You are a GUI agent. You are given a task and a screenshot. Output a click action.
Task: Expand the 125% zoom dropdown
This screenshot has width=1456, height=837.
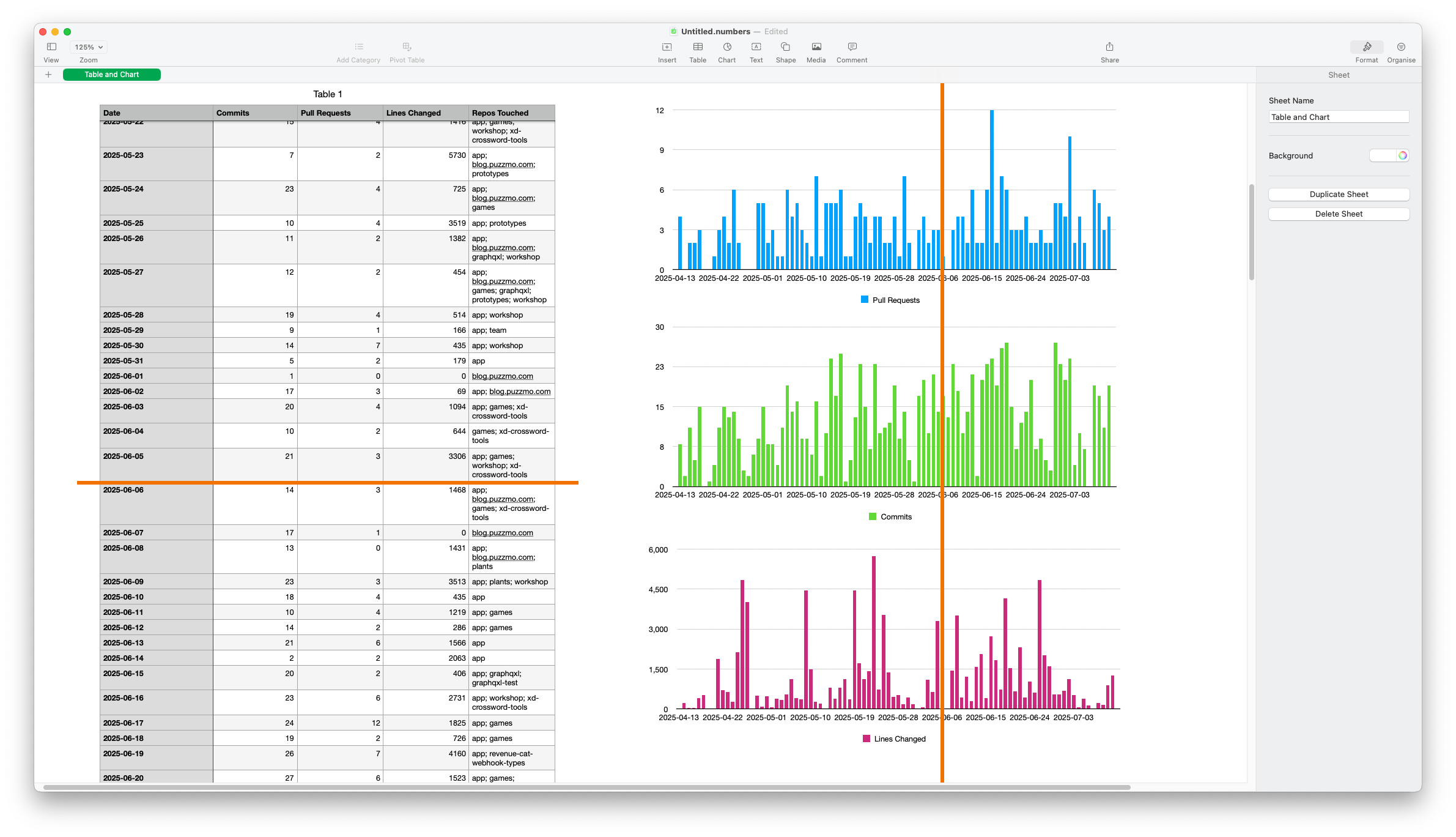pos(89,47)
